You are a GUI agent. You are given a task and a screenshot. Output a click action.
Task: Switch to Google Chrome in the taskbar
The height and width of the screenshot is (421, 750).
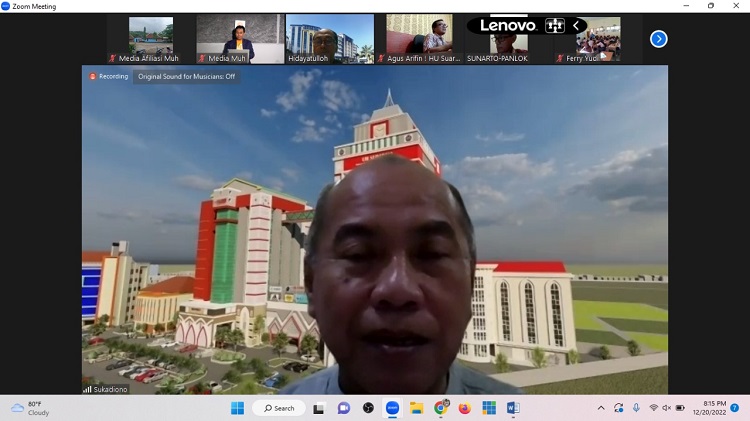point(441,408)
